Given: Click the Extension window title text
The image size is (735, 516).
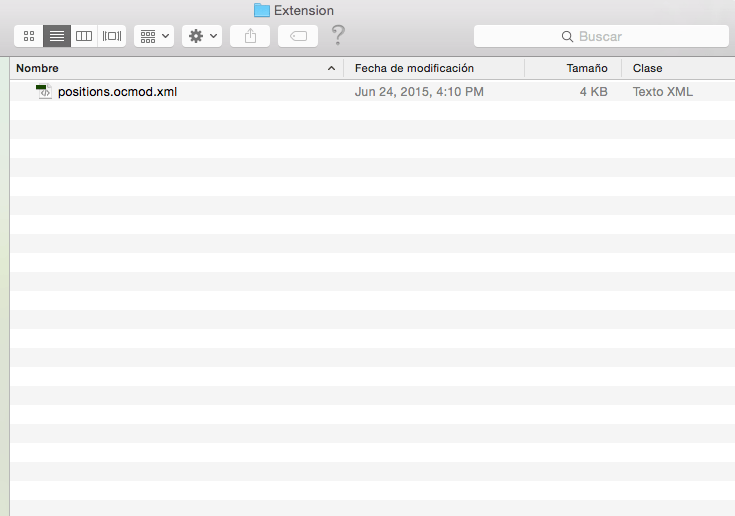Looking at the screenshot, I should 304,10.
